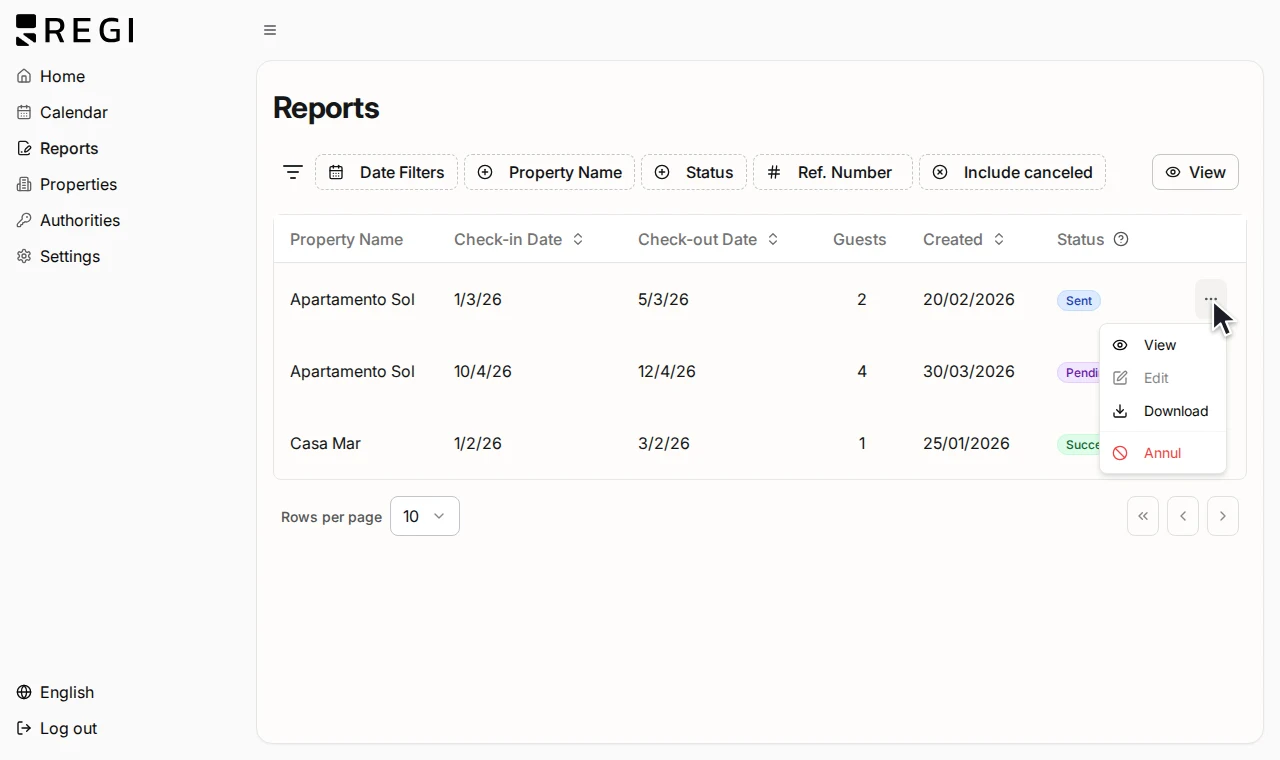
Task: Choose Edit in the row menu
Action: point(1163,378)
